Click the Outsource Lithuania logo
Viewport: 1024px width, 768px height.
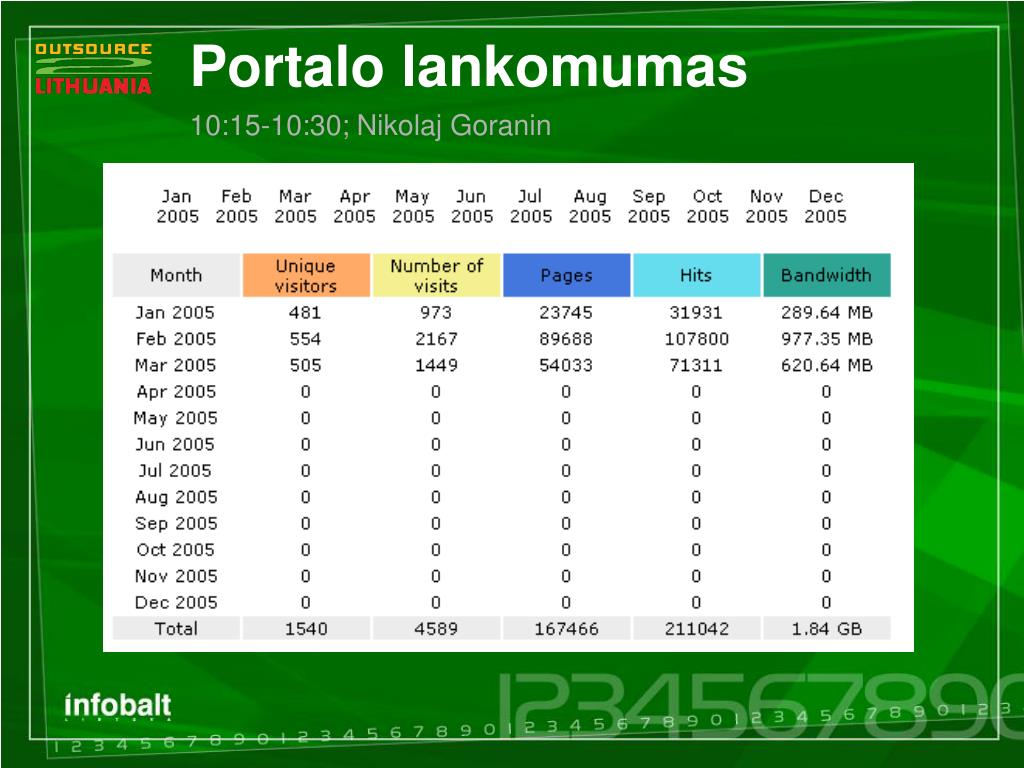point(93,69)
